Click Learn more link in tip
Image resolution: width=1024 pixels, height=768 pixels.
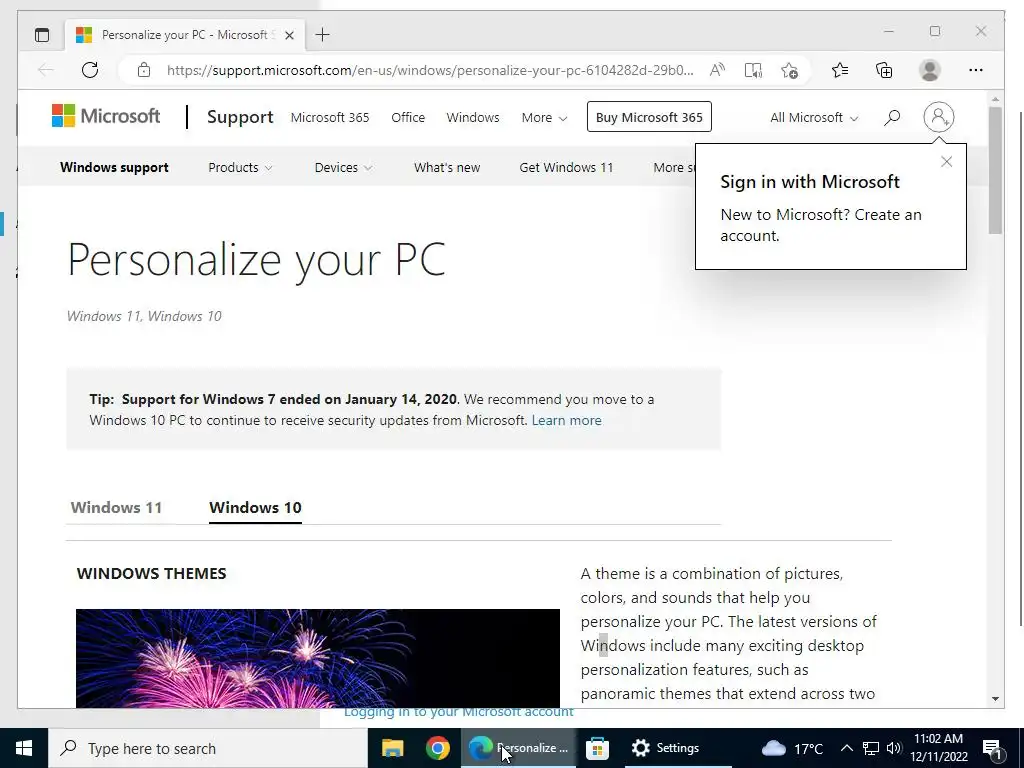pyautogui.click(x=566, y=420)
